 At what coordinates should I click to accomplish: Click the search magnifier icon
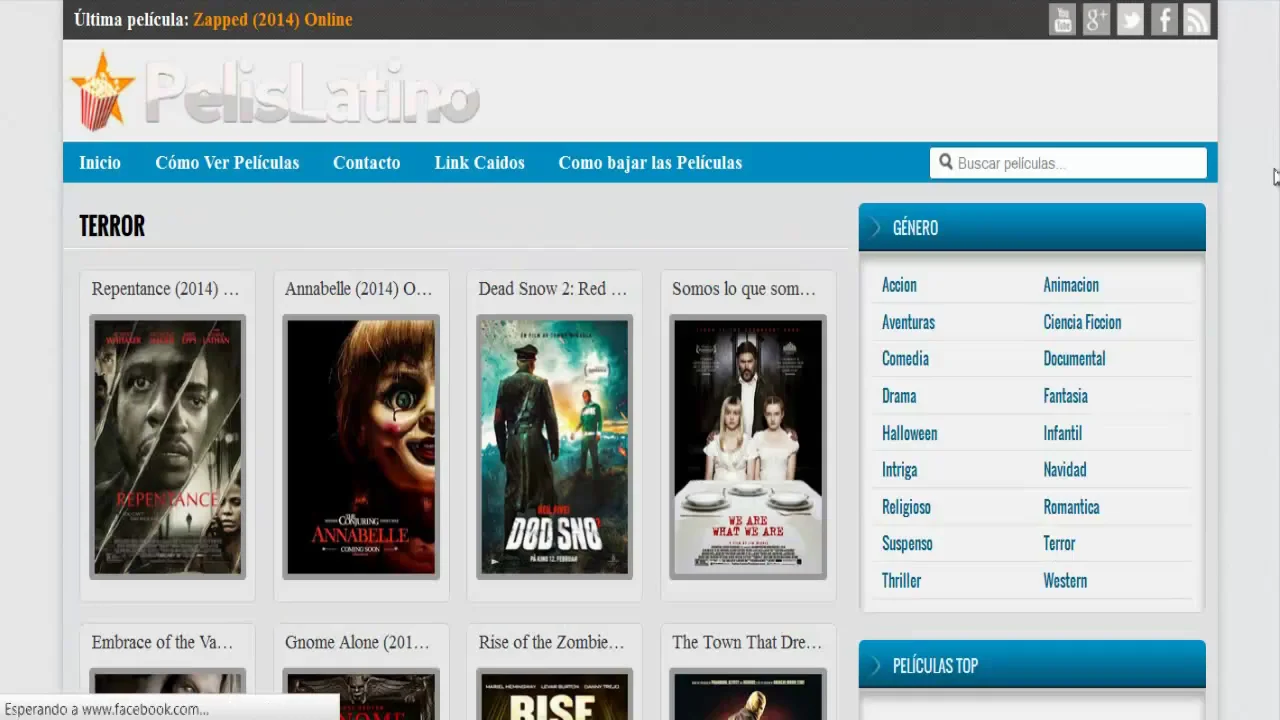coord(946,162)
